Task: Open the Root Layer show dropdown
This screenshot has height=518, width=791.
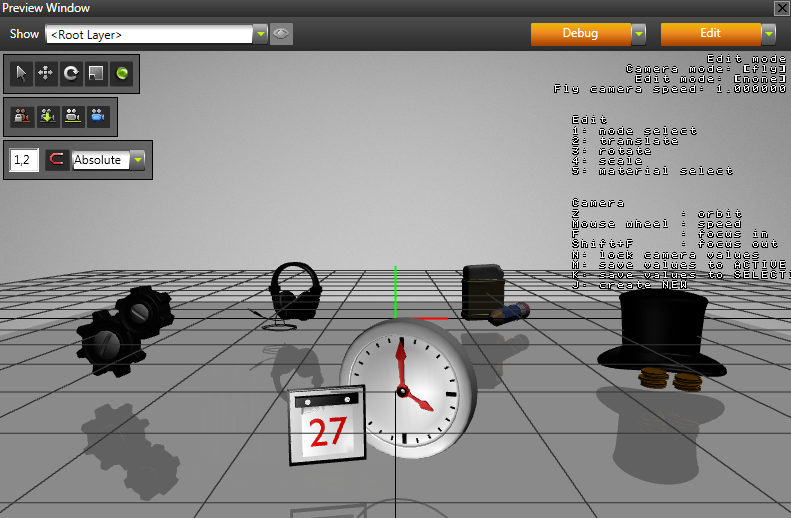Action: tap(261, 34)
